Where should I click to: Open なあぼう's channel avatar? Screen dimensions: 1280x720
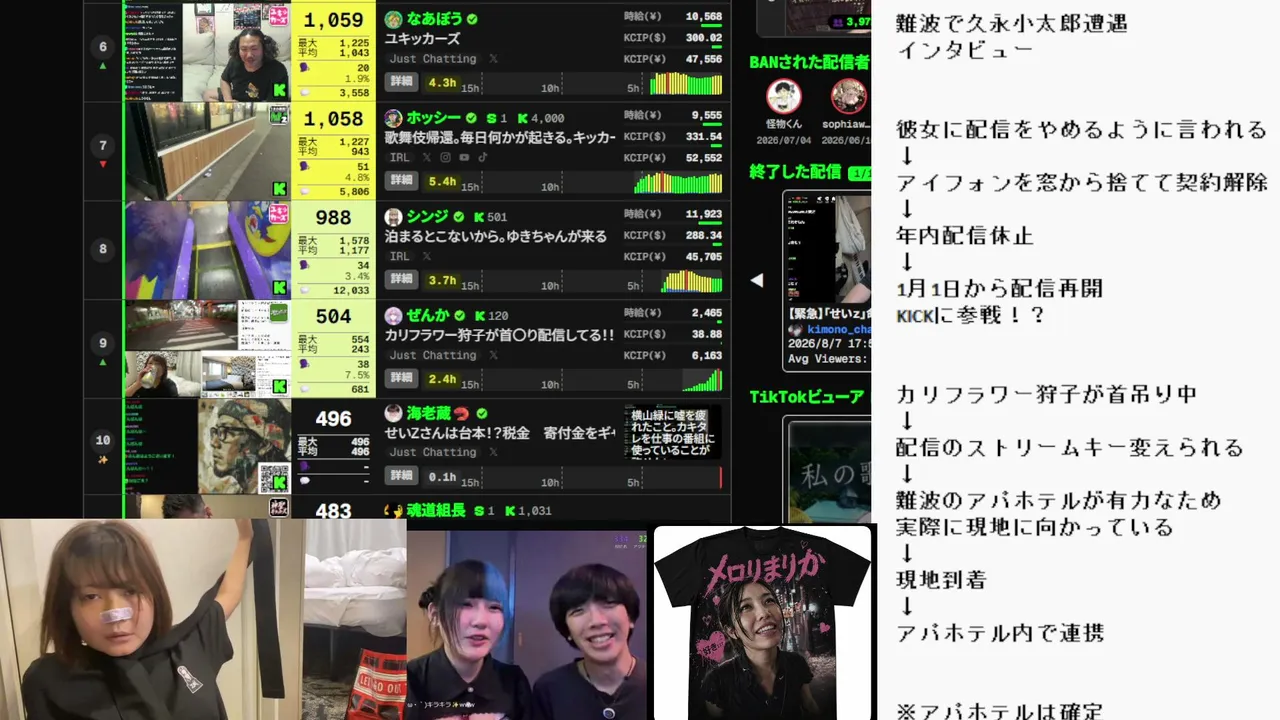tap(394, 19)
